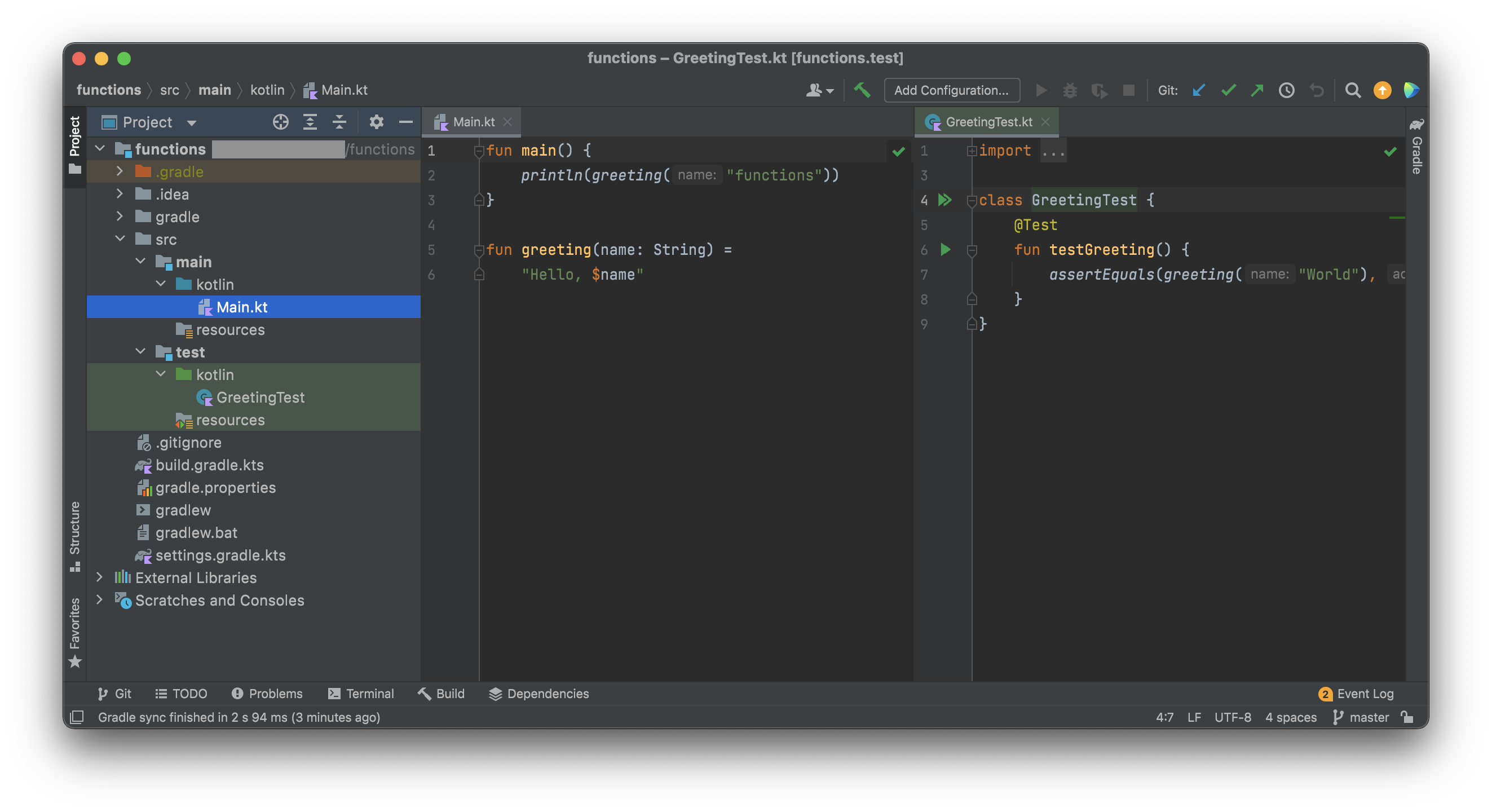Screen dimensions: 1492x812
Task: Click the Git commit checkmark icon
Action: [1228, 90]
